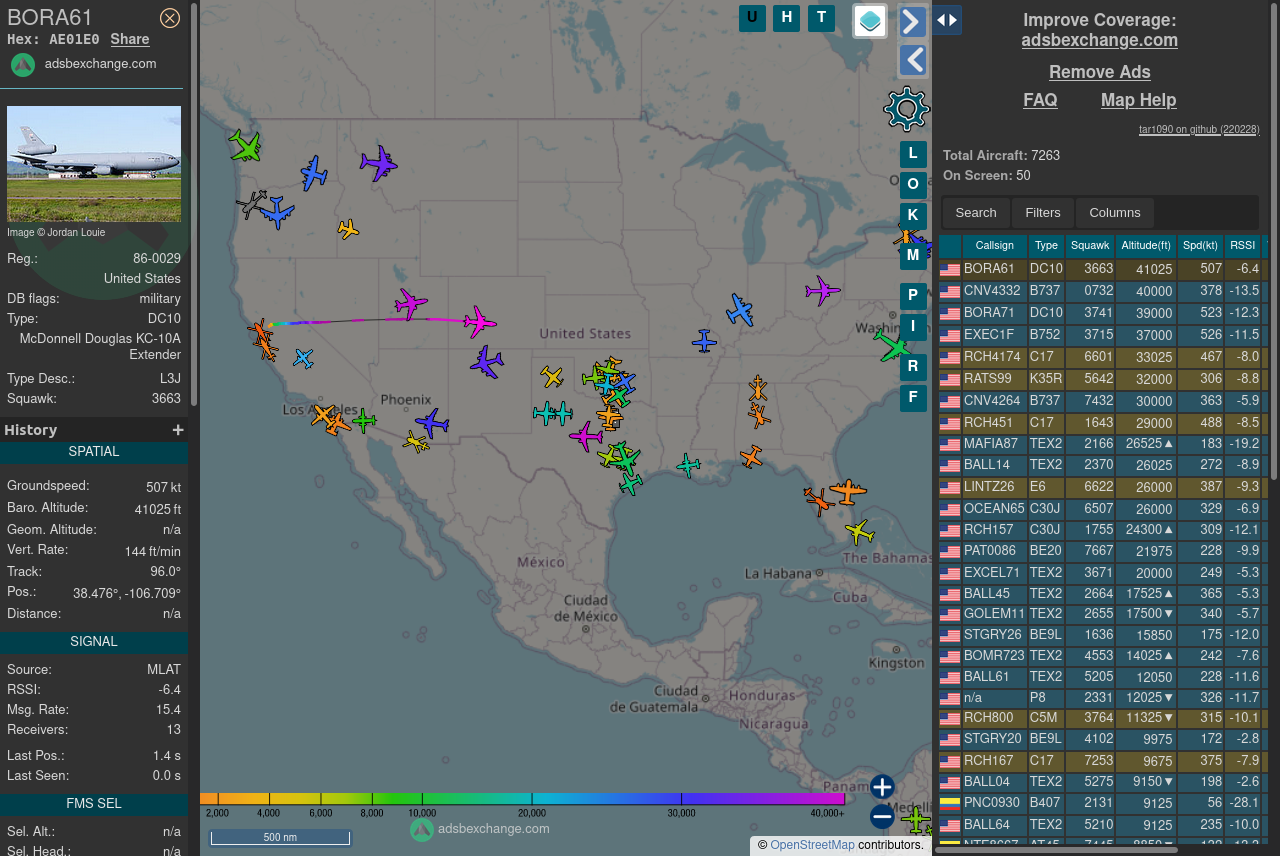This screenshot has height=856, width=1280.
Task: Toggle the sidebar with the double-arrow button
Action: pyautogui.click(x=947, y=20)
